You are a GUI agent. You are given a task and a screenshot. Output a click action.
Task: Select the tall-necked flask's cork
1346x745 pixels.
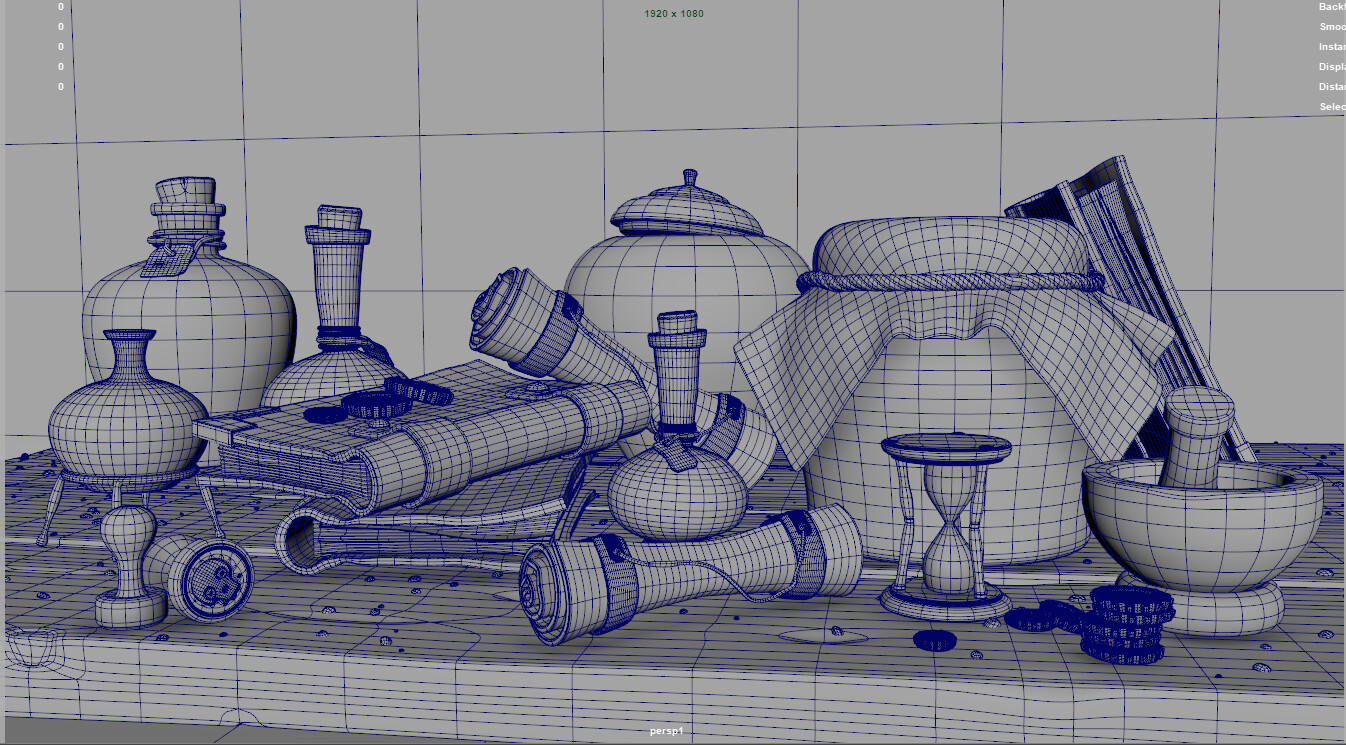coord(338,218)
